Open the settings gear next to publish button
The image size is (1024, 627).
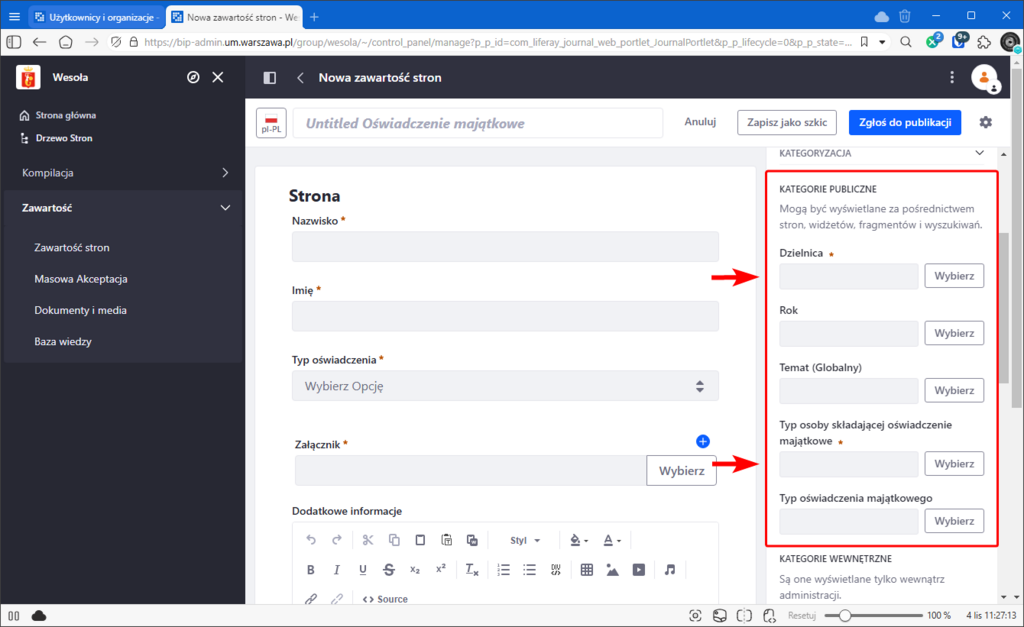[x=985, y=122]
